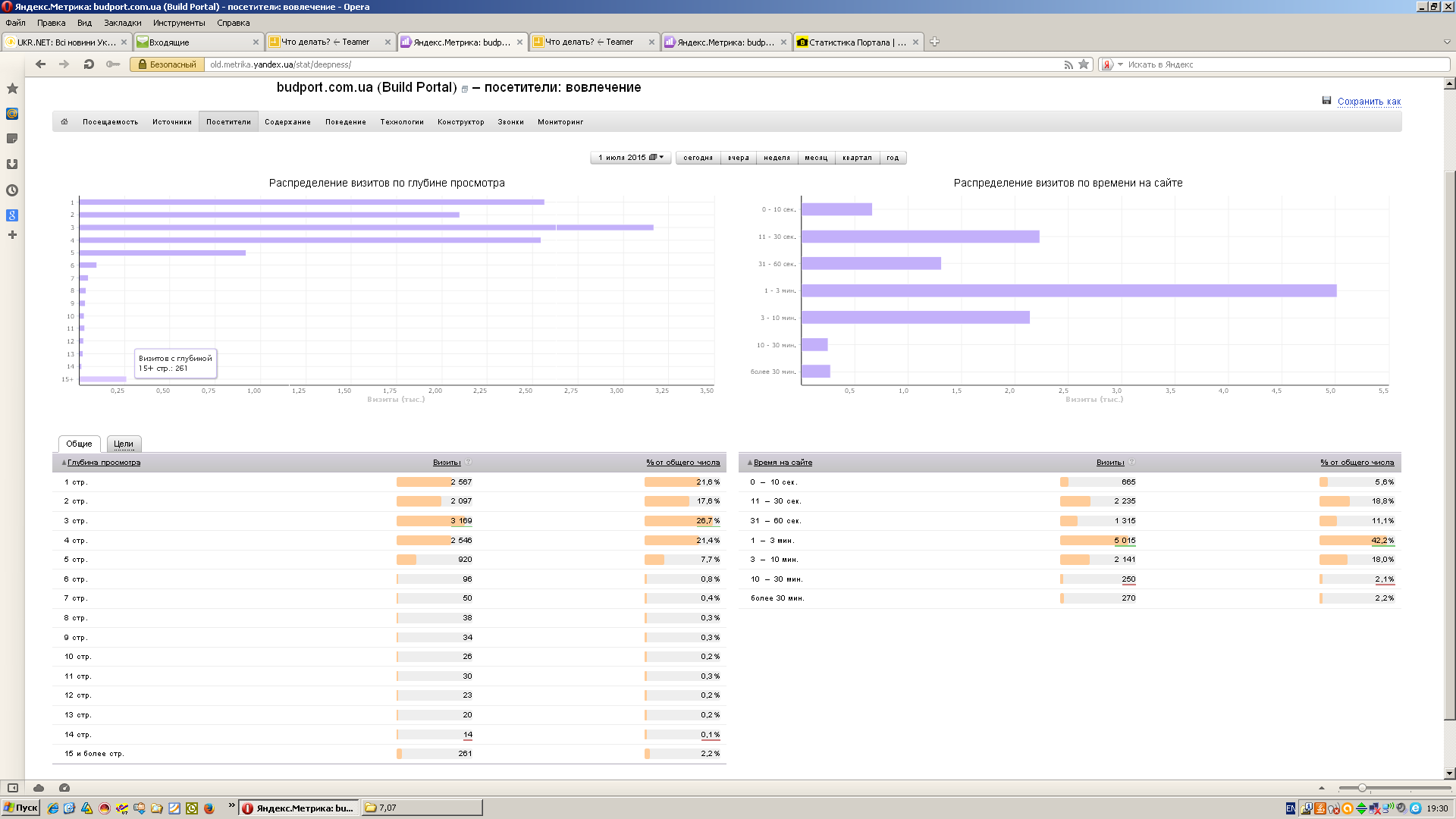The height and width of the screenshot is (819, 1456).
Task: Set period to квартал
Action: tap(857, 158)
